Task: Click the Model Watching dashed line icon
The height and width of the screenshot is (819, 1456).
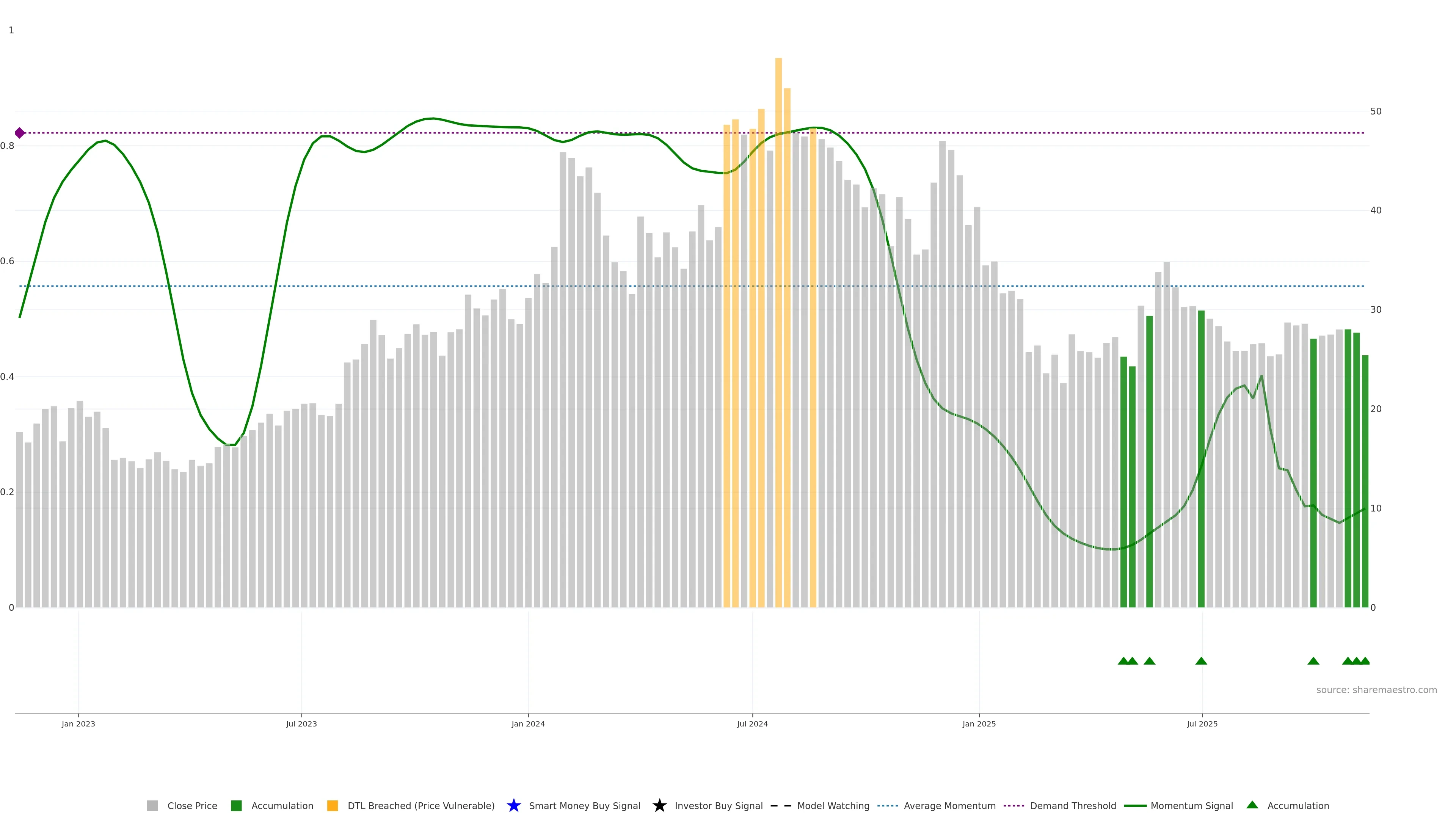Action: coord(781,805)
